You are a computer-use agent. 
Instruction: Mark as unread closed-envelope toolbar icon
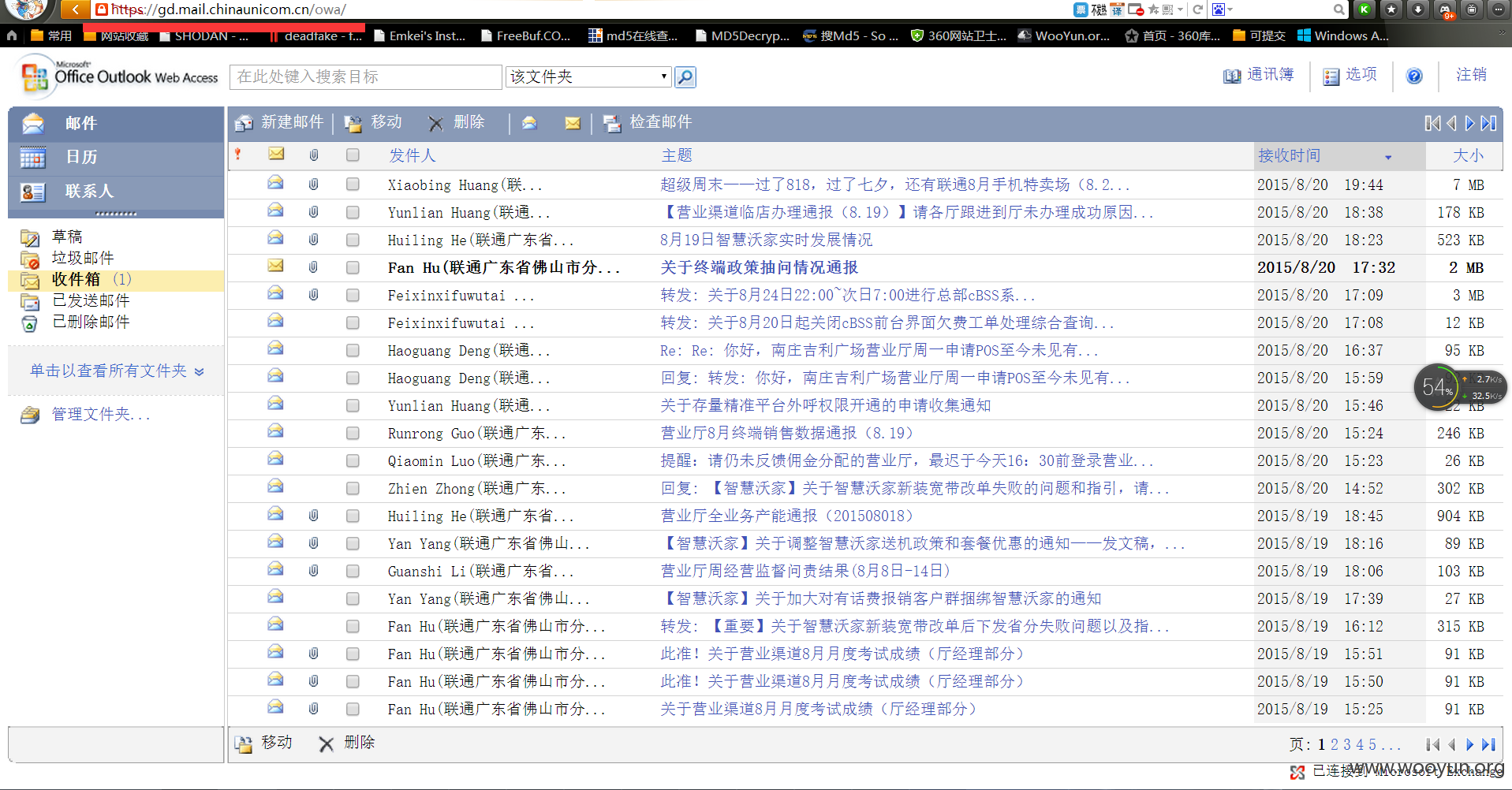point(573,123)
